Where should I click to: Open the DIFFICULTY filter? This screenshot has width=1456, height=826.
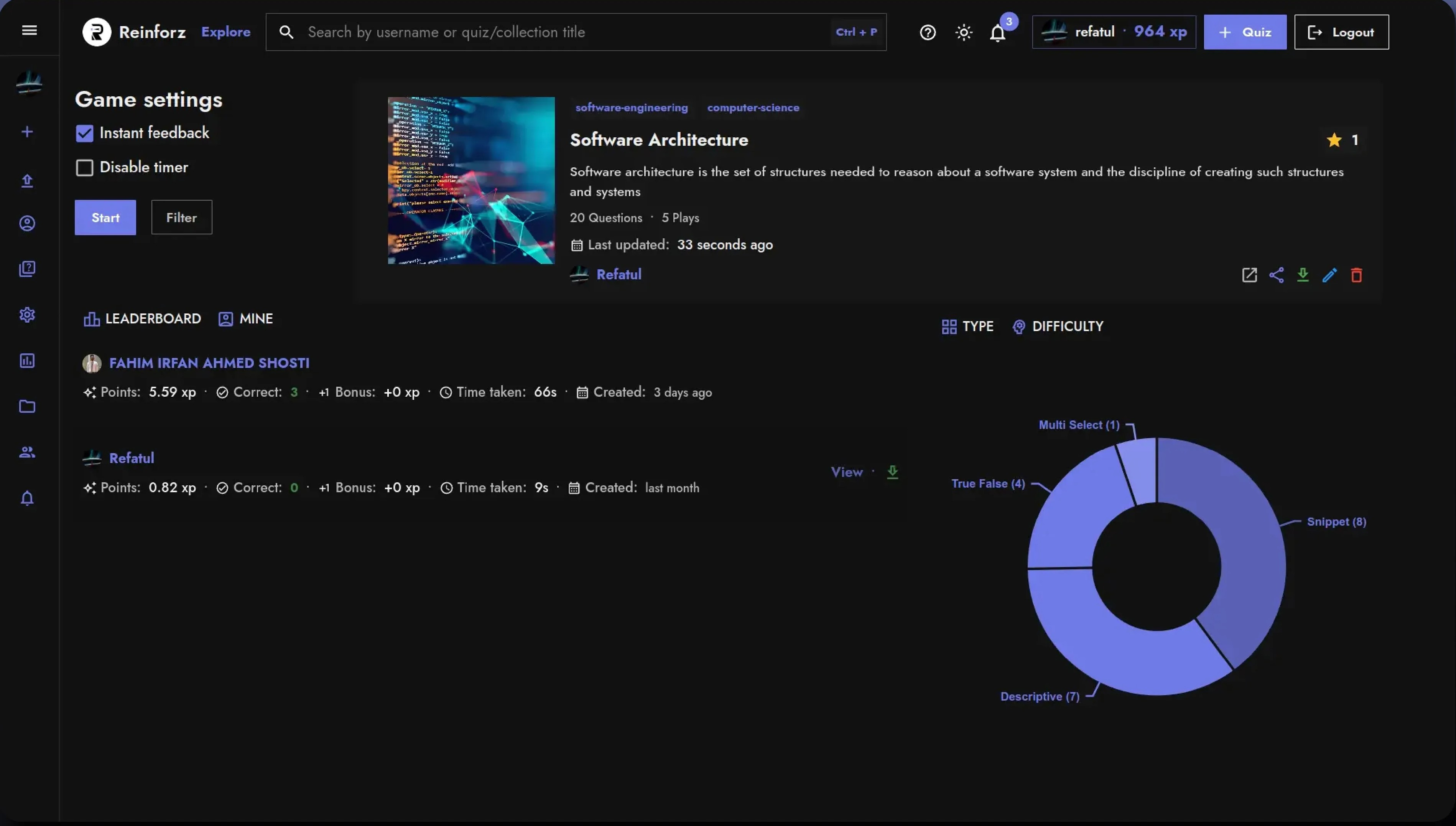click(x=1058, y=326)
